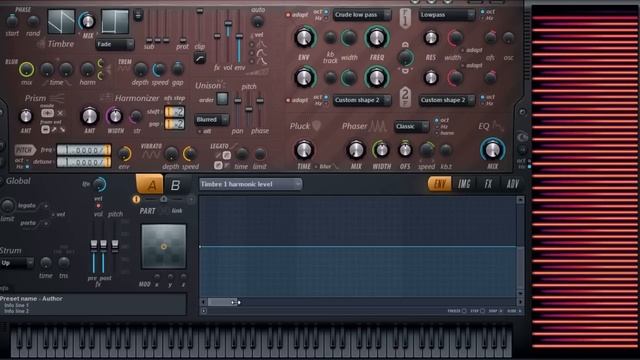This screenshot has height=360, width=640.
Task: Click the phase rand knob
Action: pyautogui.click(x=33, y=20)
